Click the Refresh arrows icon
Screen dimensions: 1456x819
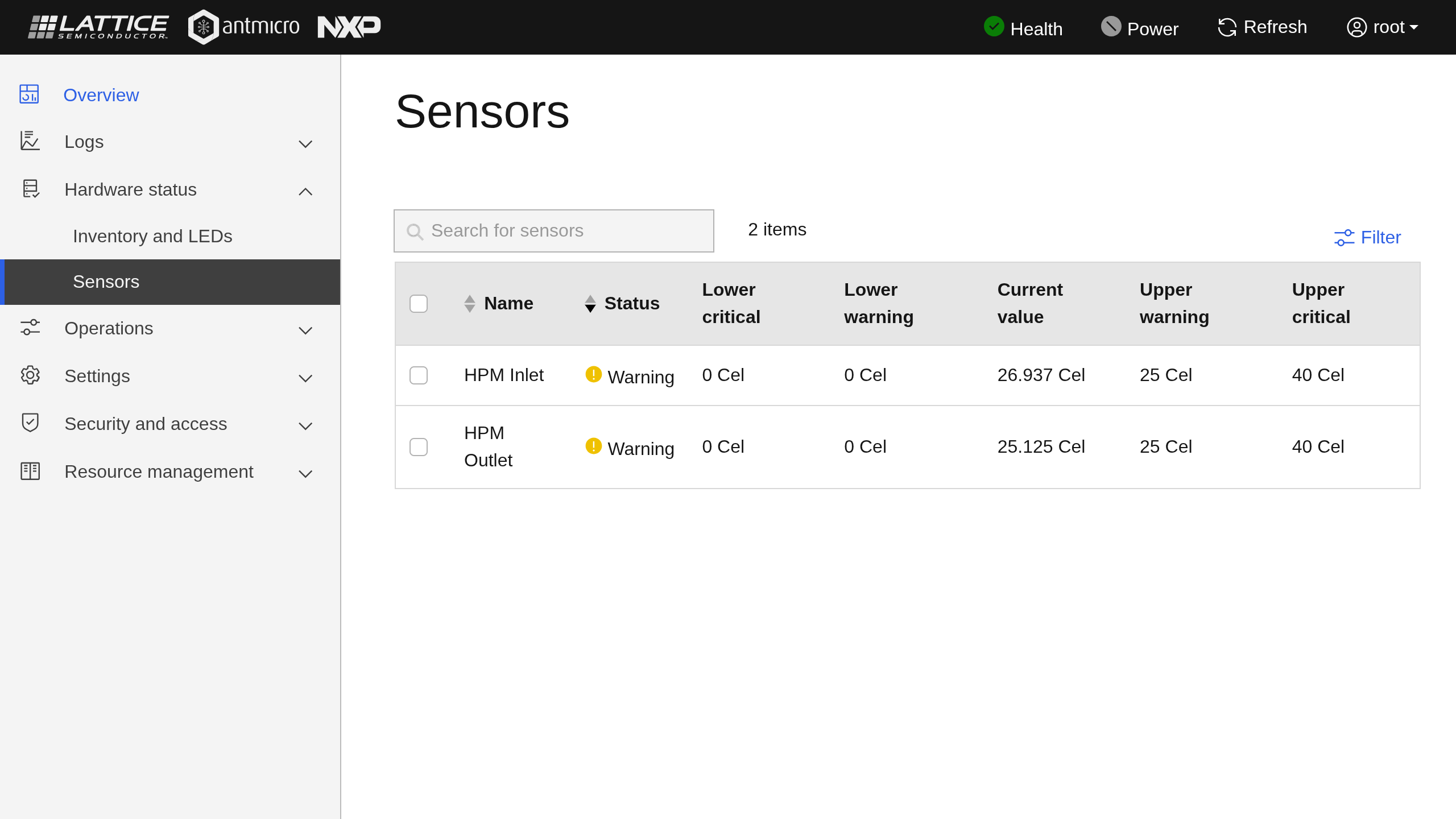click(1227, 27)
